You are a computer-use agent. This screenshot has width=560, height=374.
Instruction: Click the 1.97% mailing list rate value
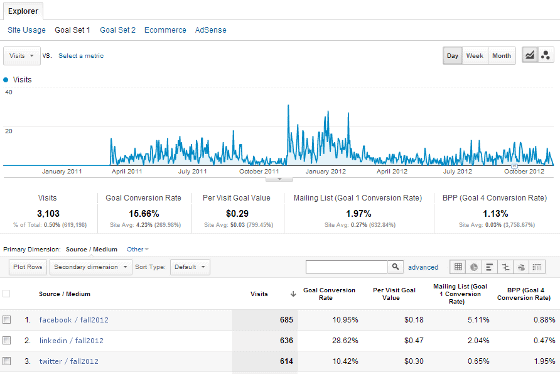pos(359,214)
